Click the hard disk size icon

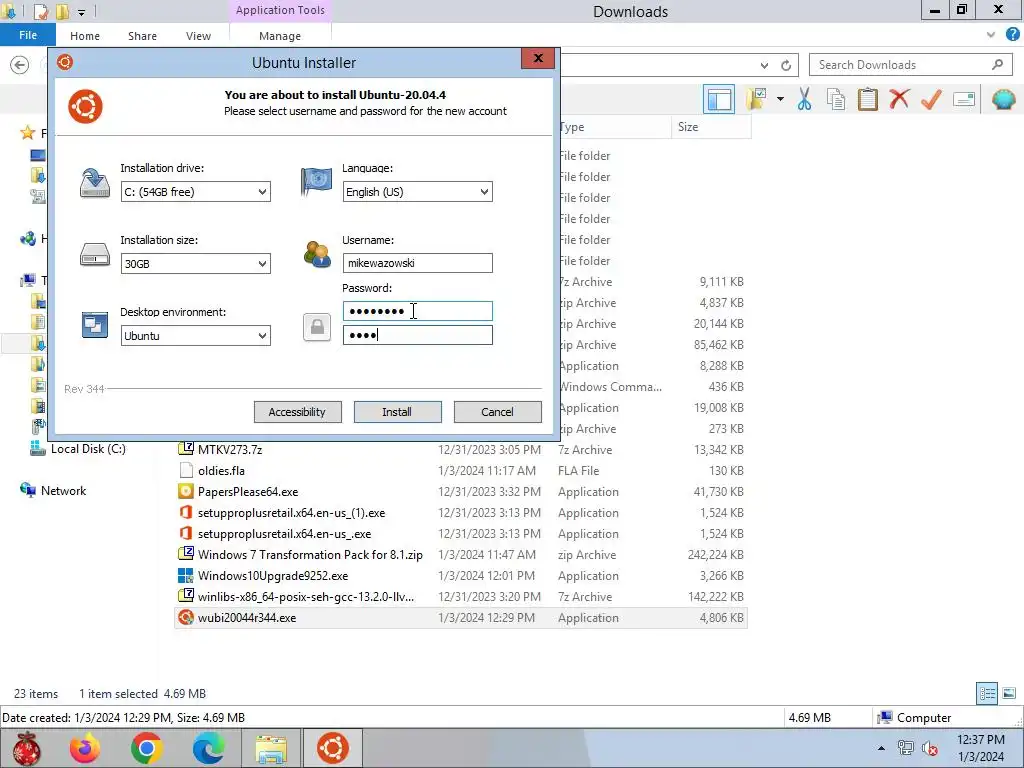95,254
